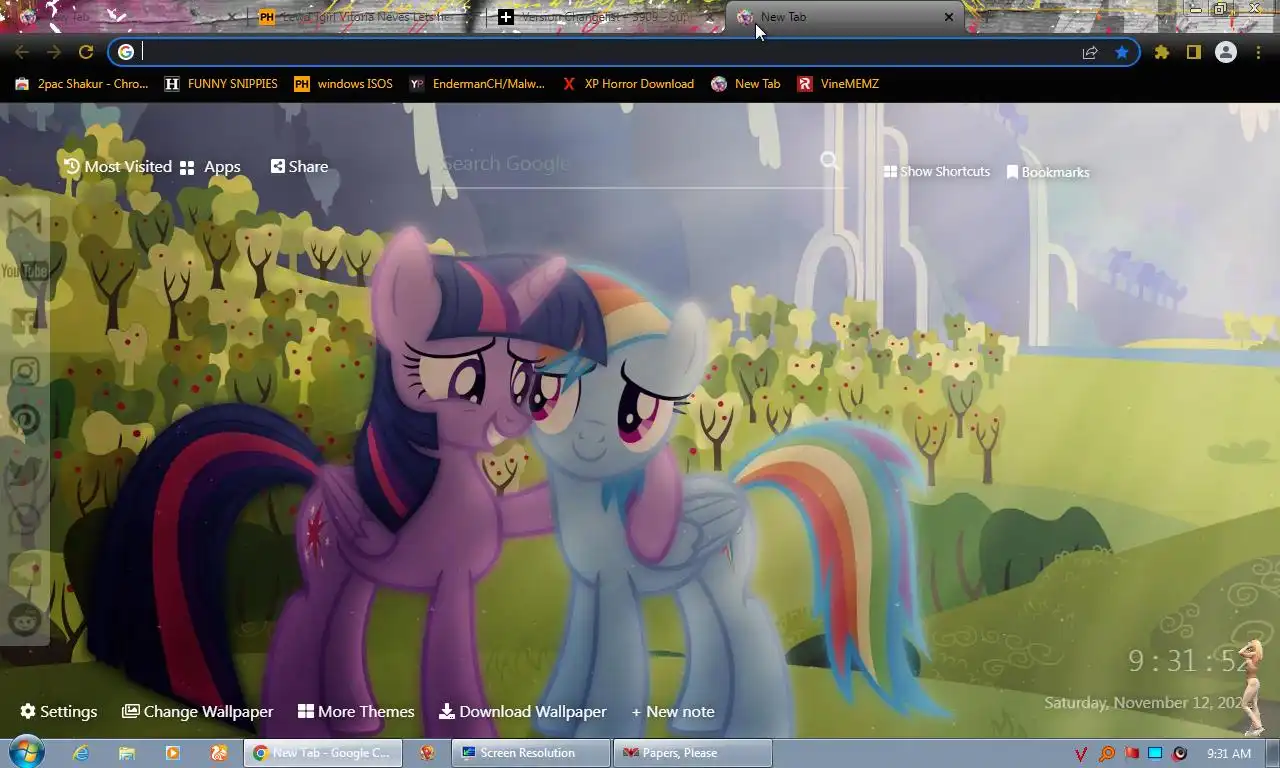Toggle the Chrome side panel icon
The image size is (1280, 768).
(x=1193, y=52)
